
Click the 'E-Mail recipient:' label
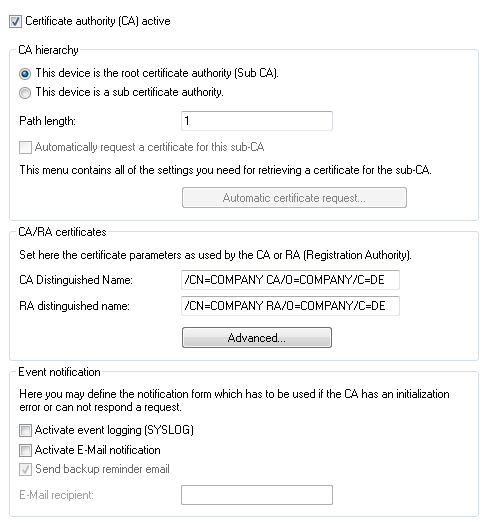pyautogui.click(x=56, y=495)
